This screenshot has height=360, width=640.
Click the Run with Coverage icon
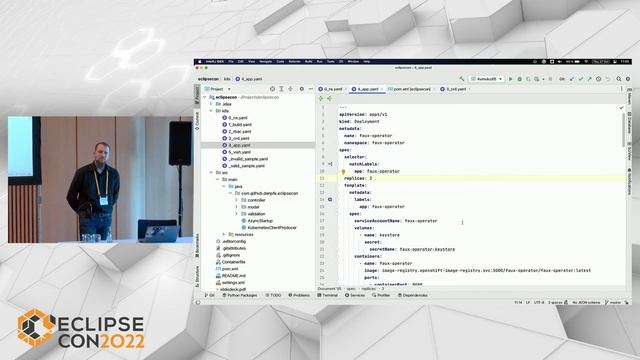click(x=528, y=79)
